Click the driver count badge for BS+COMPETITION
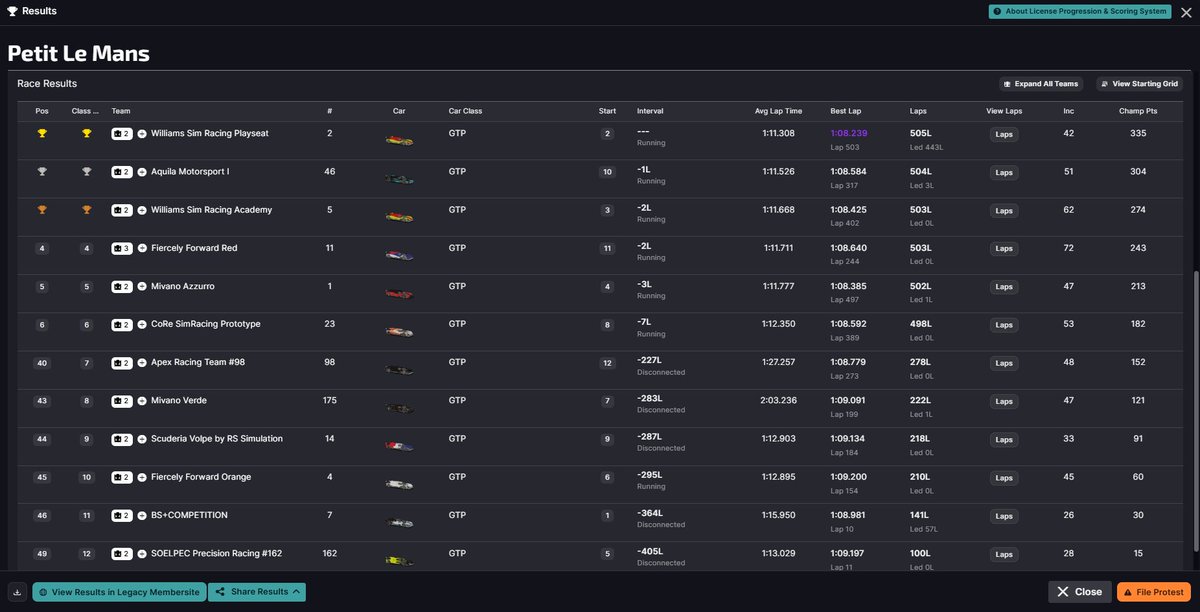 pyautogui.click(x=122, y=516)
